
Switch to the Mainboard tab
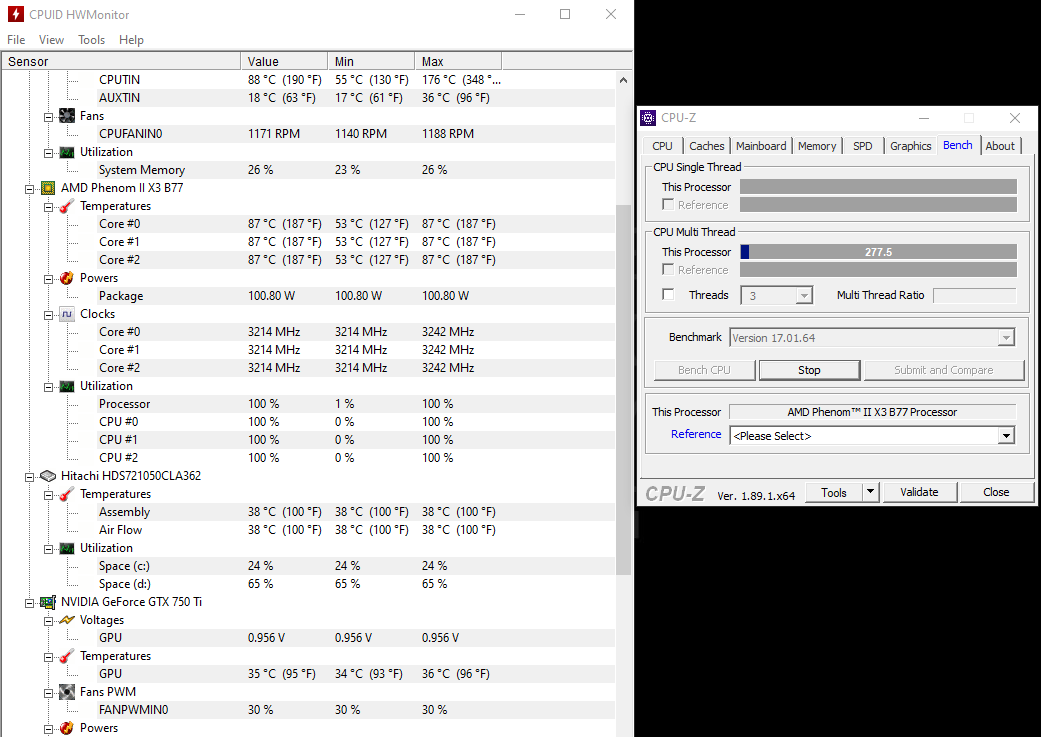[x=761, y=146]
